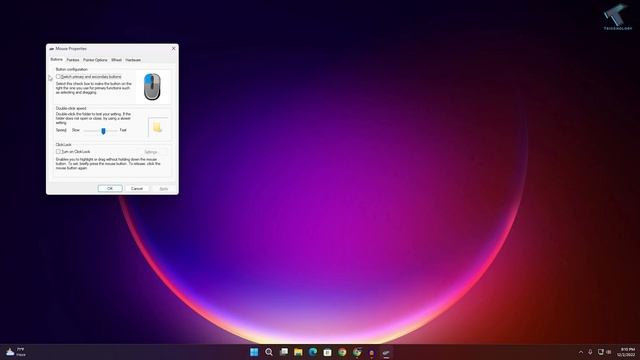Image resolution: width=640 pixels, height=360 pixels.
Task: Show hidden tray icons chevron
Action: tap(581, 352)
